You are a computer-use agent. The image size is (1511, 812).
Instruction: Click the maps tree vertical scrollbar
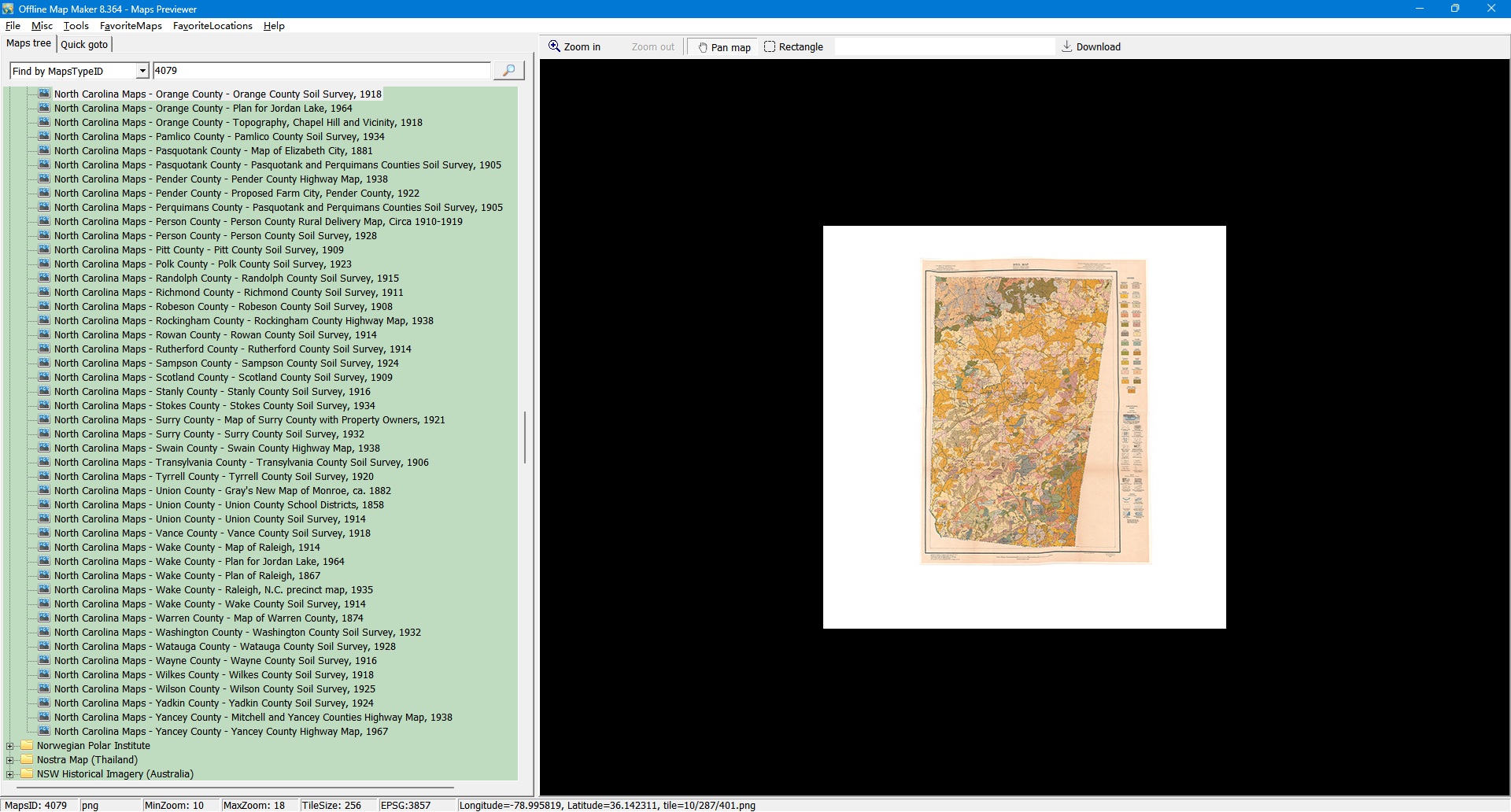525,437
